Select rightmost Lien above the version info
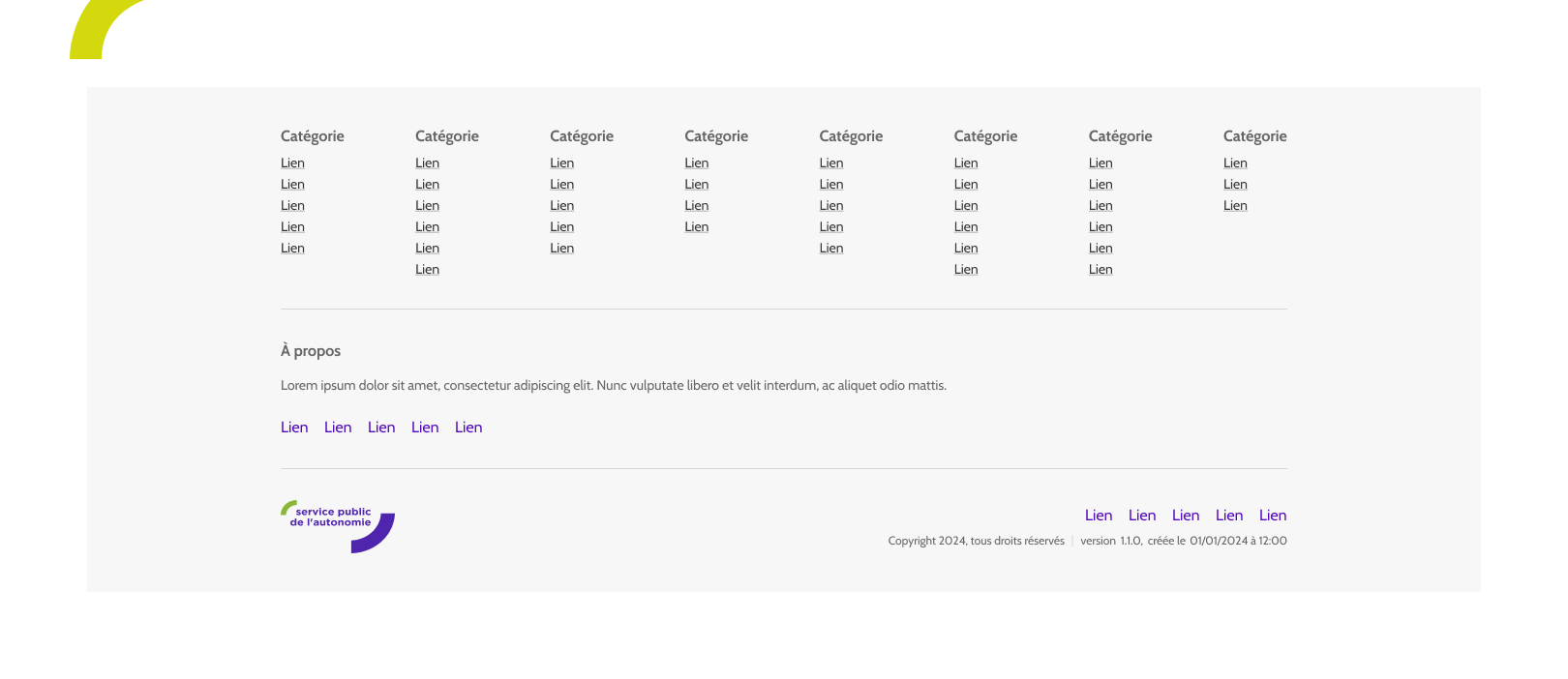Screen dimensions: 1568x679 (1273, 516)
